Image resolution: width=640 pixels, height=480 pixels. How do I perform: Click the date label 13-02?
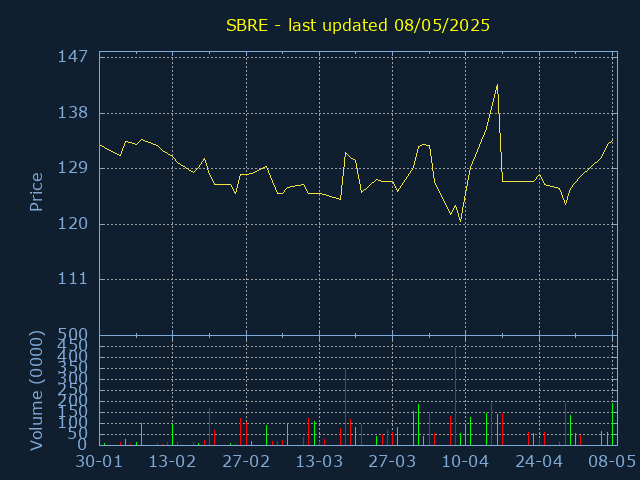coord(172,462)
